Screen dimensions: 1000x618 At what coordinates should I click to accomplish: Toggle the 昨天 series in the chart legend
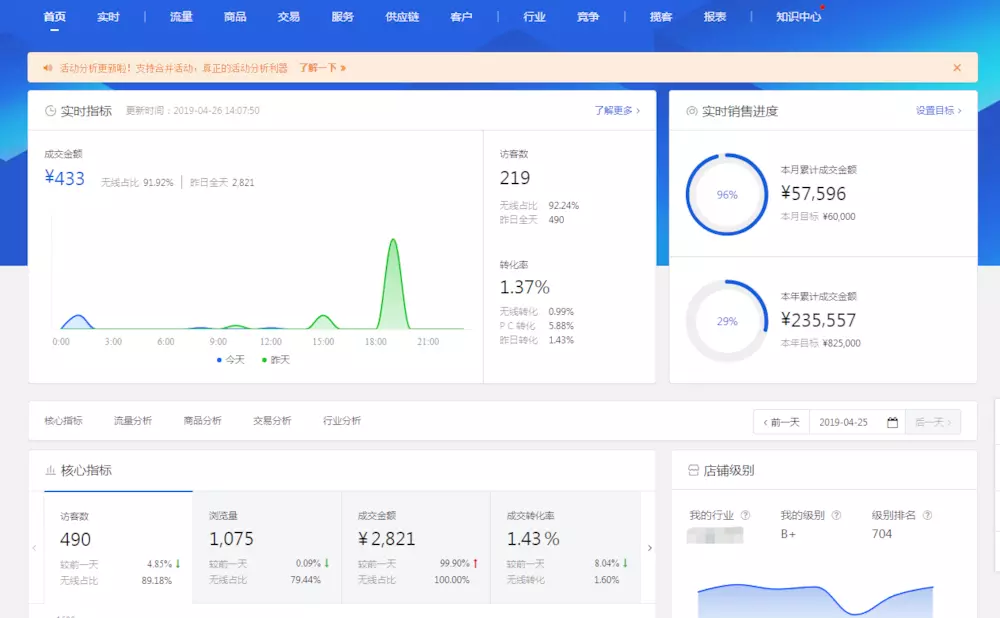[x=276, y=359]
